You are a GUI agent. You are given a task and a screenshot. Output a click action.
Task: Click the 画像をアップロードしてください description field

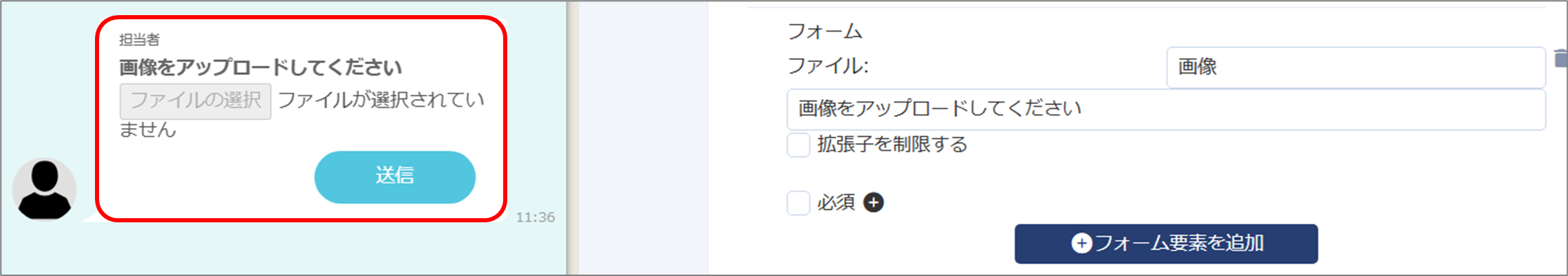click(1166, 109)
